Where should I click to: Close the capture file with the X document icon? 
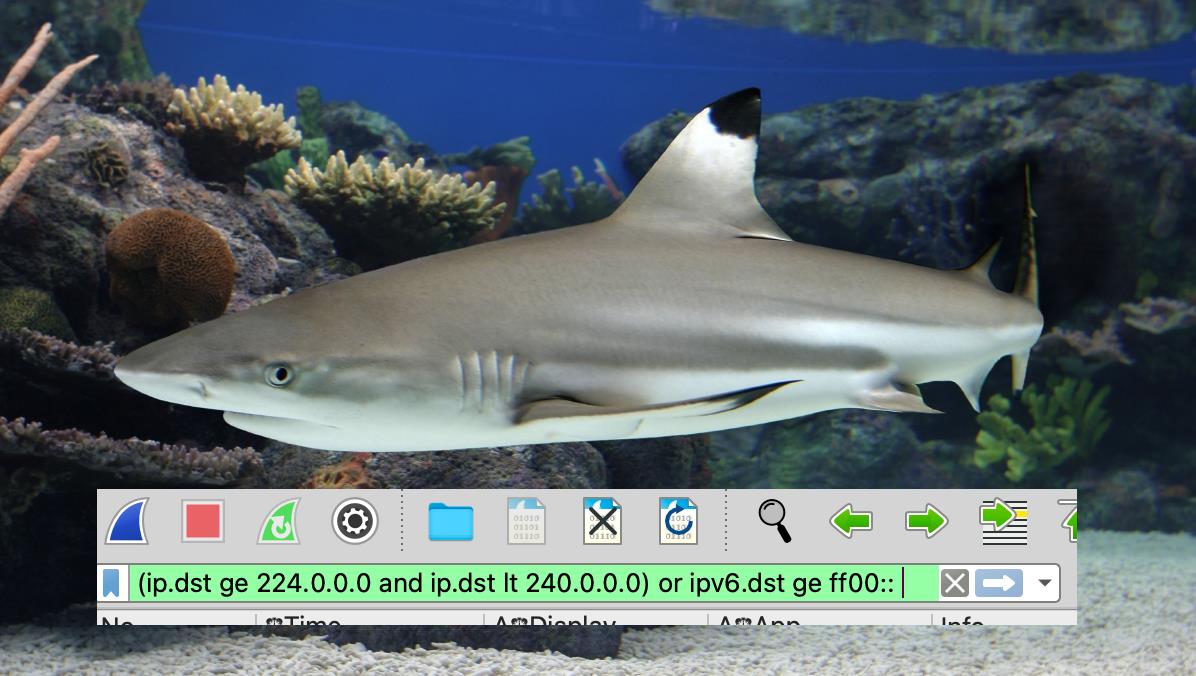coord(603,521)
